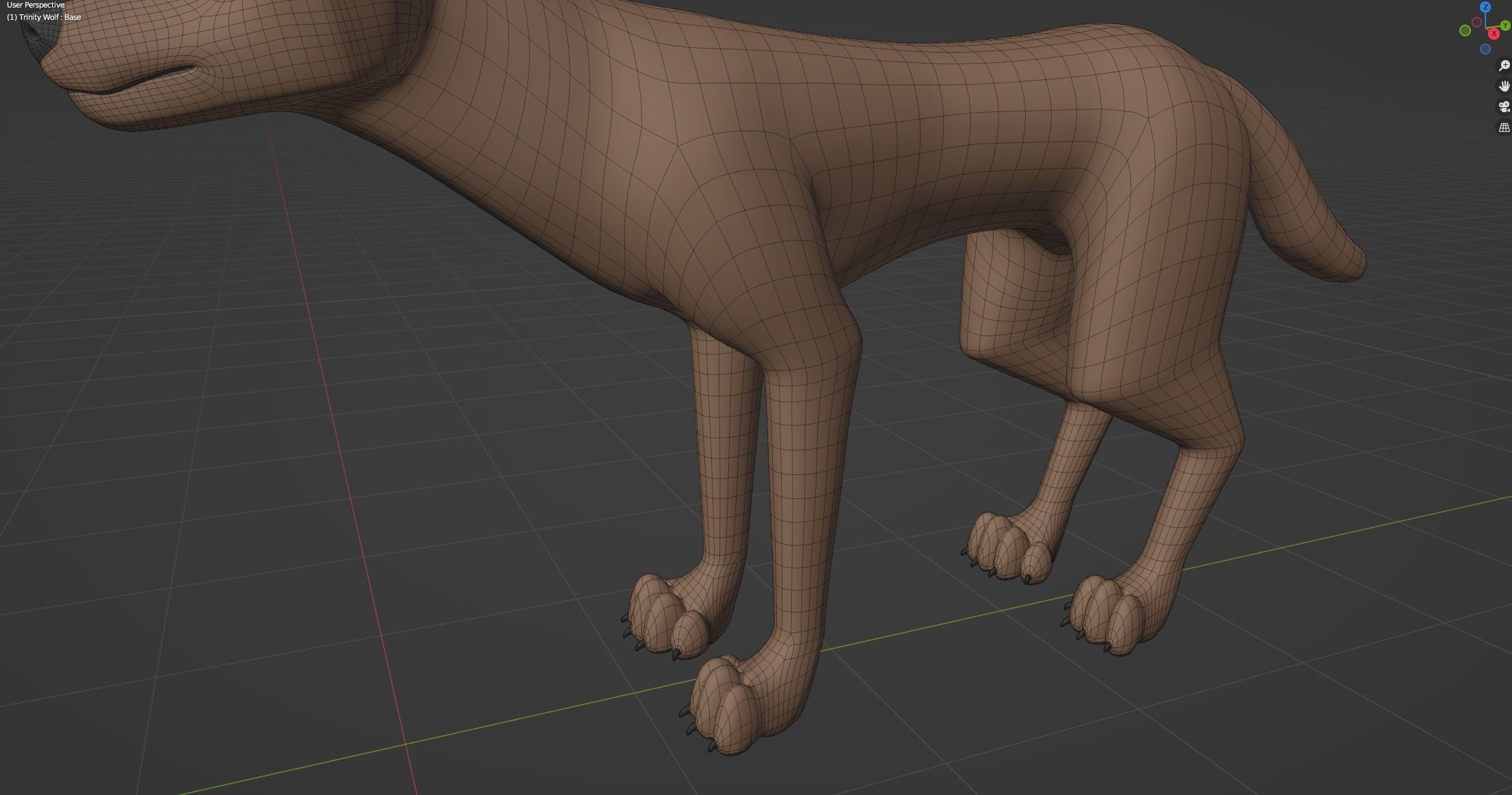
Task: Click the unlabeled negative X red gizmo circle
Action: [x=1476, y=22]
